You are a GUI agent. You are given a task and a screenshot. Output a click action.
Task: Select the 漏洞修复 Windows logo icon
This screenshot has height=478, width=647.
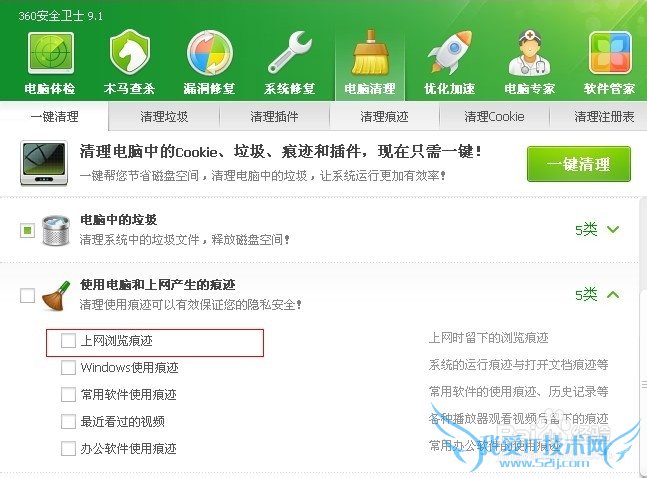[210, 53]
